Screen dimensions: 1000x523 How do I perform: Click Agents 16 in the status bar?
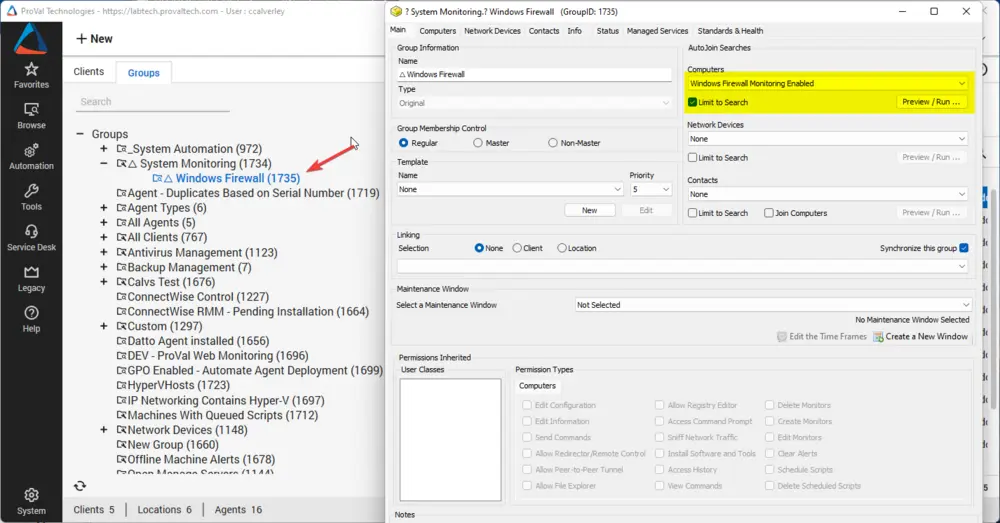pyautogui.click(x=238, y=510)
